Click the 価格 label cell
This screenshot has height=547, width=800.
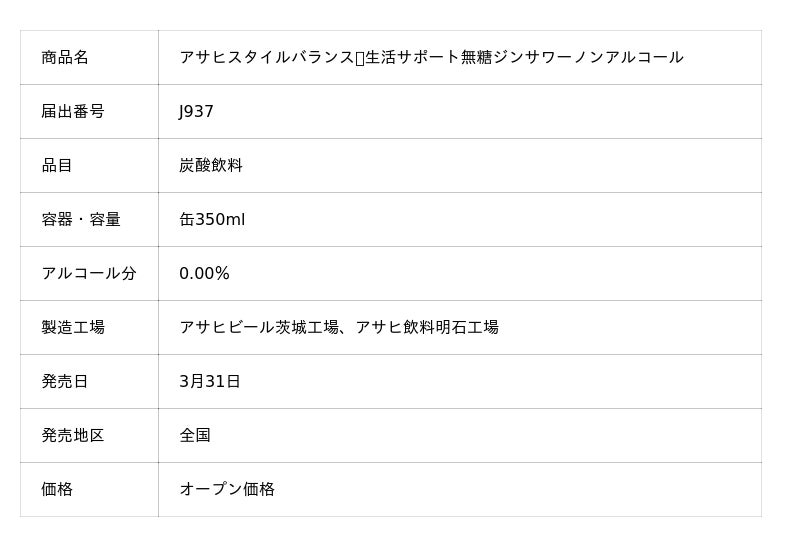pyautogui.click(x=57, y=489)
